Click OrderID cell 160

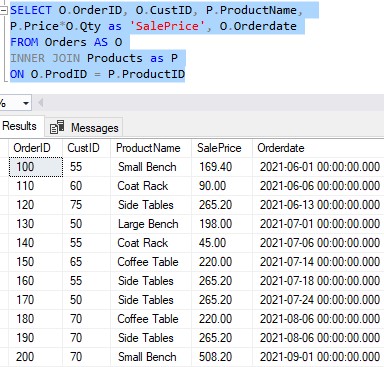click(35, 281)
